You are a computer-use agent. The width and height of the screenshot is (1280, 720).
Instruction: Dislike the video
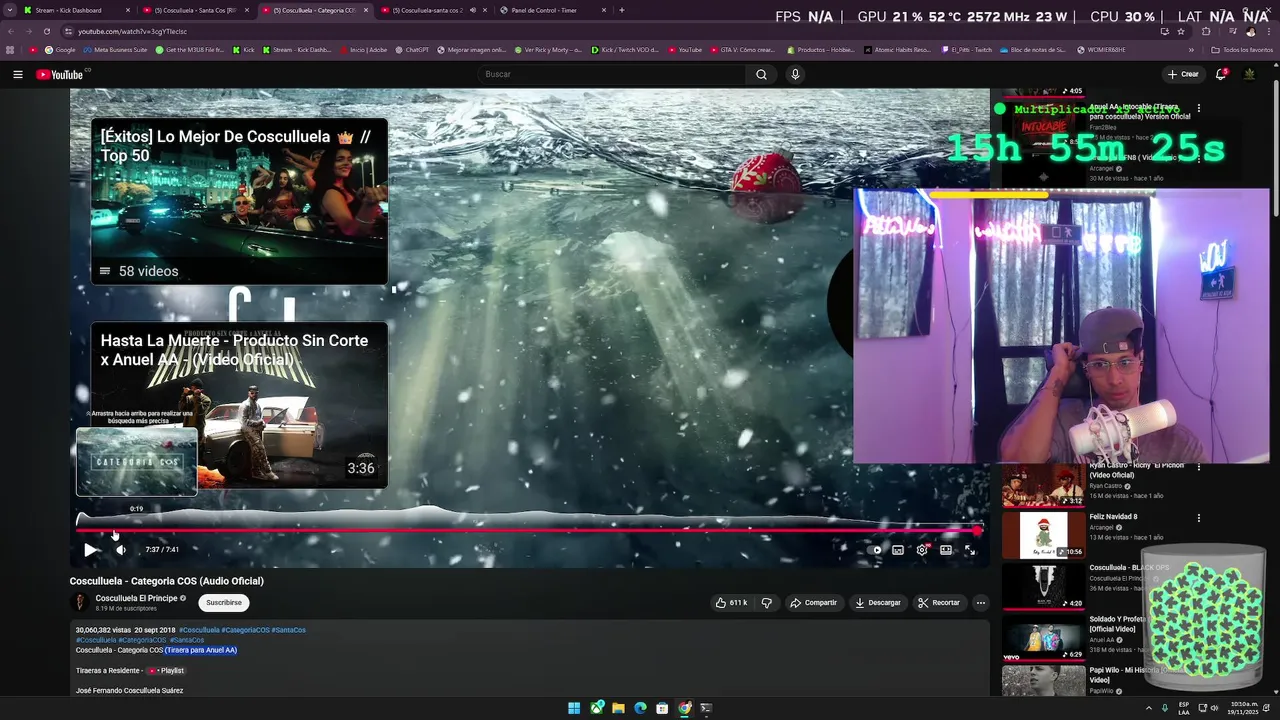tap(767, 603)
